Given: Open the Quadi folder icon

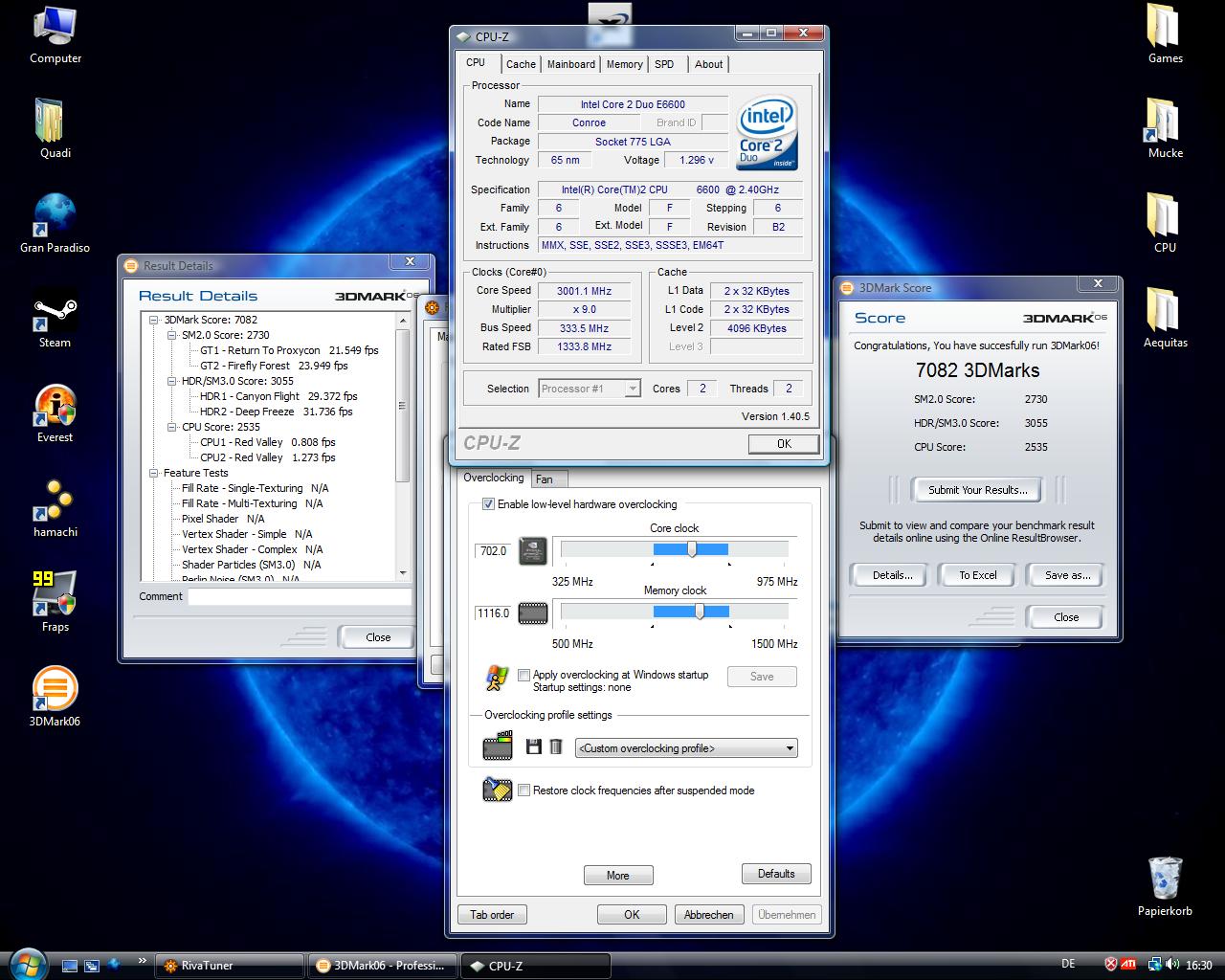Looking at the screenshot, I should click(55, 129).
